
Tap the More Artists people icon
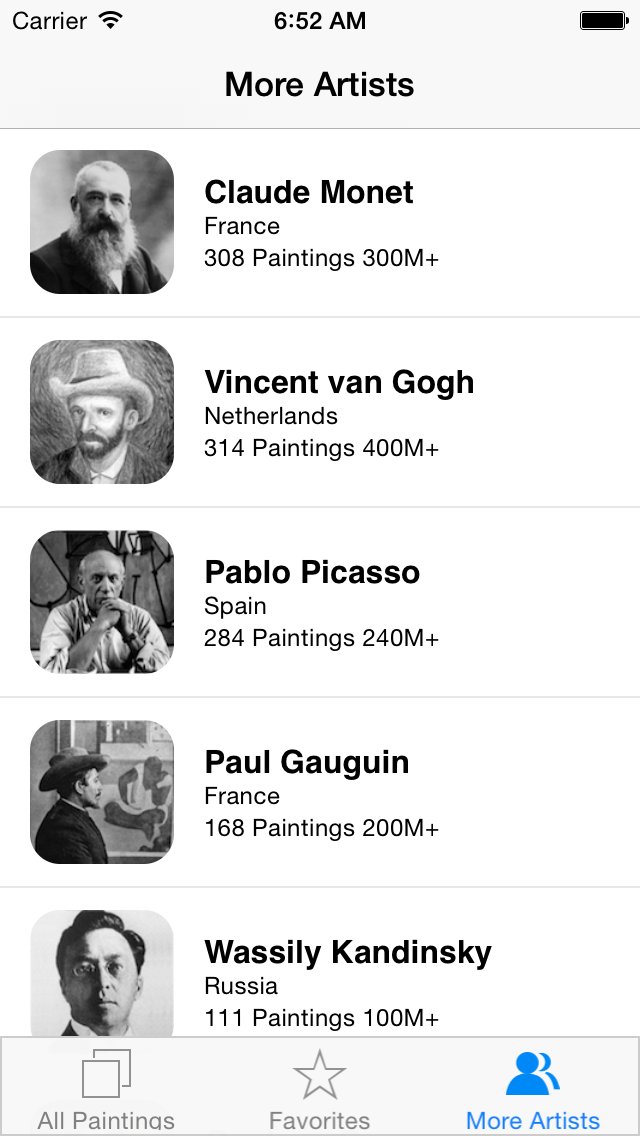[533, 1074]
